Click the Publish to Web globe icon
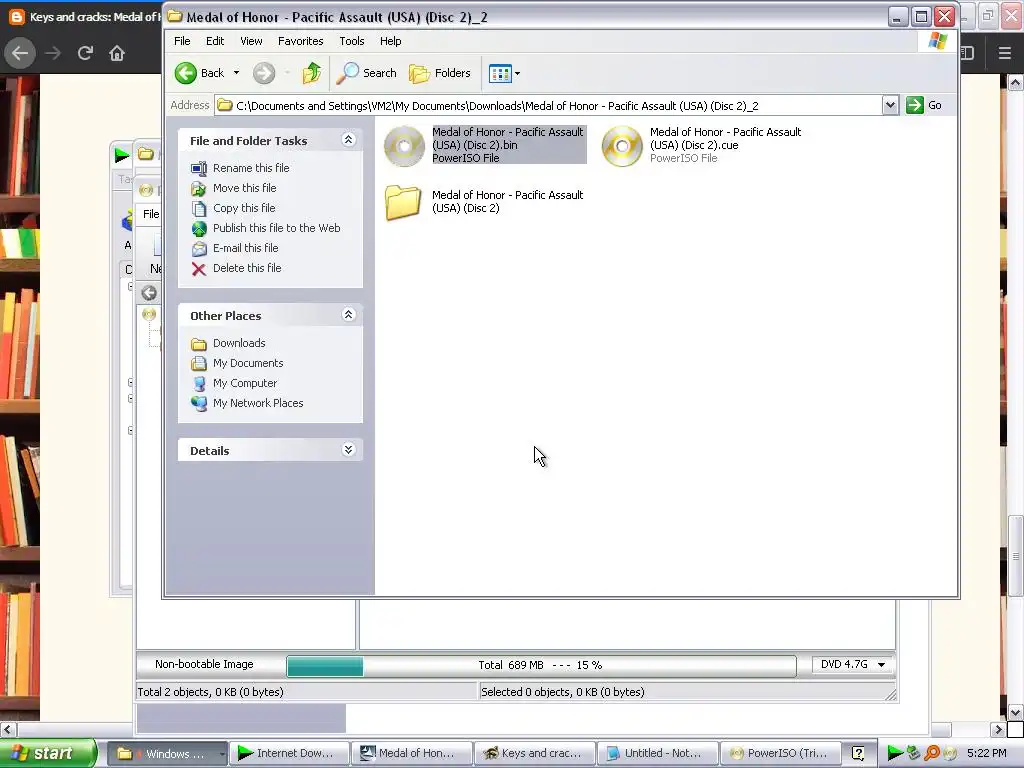1024x768 pixels. tap(199, 229)
